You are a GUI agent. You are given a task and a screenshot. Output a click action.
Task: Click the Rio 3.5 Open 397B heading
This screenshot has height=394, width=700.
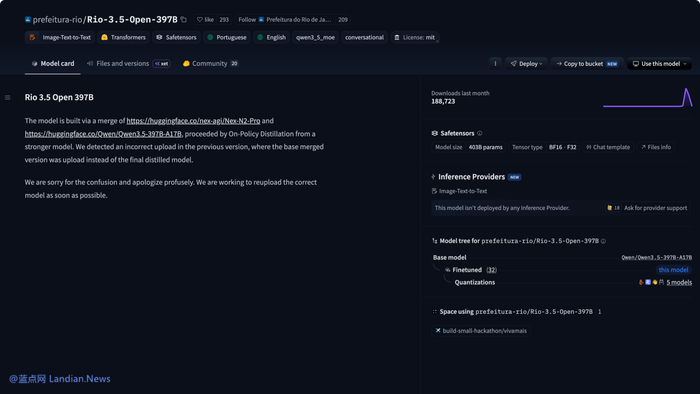coord(59,97)
